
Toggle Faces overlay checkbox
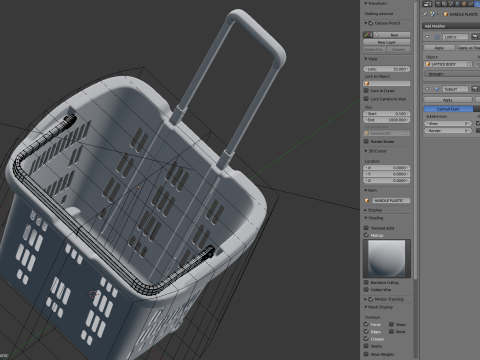(366, 324)
